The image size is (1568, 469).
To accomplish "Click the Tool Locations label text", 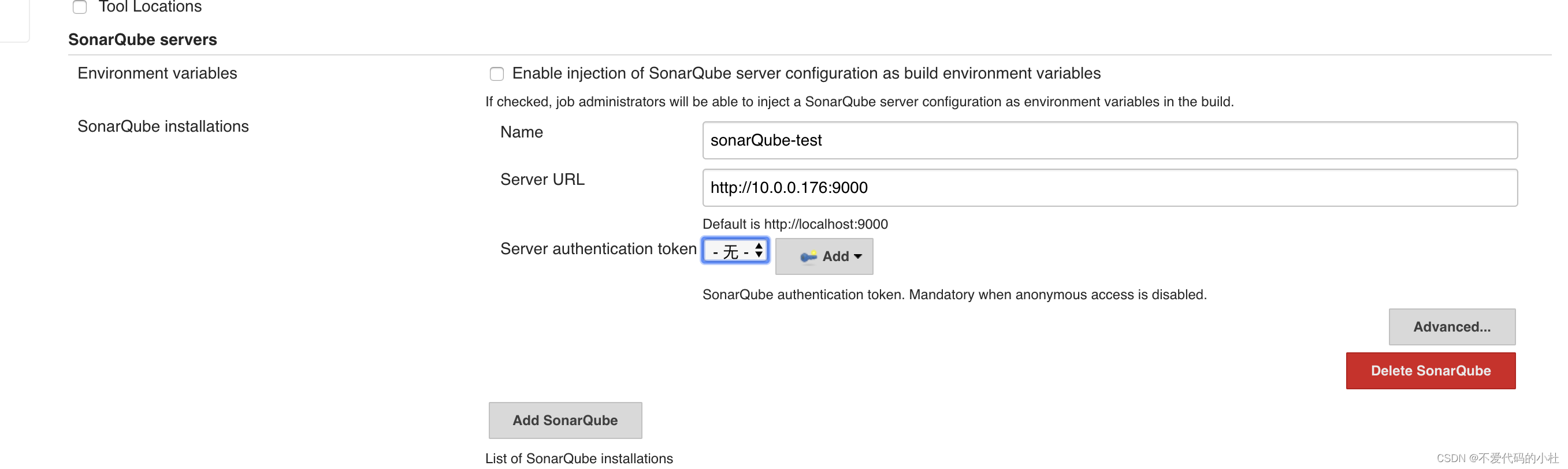I will click(150, 7).
